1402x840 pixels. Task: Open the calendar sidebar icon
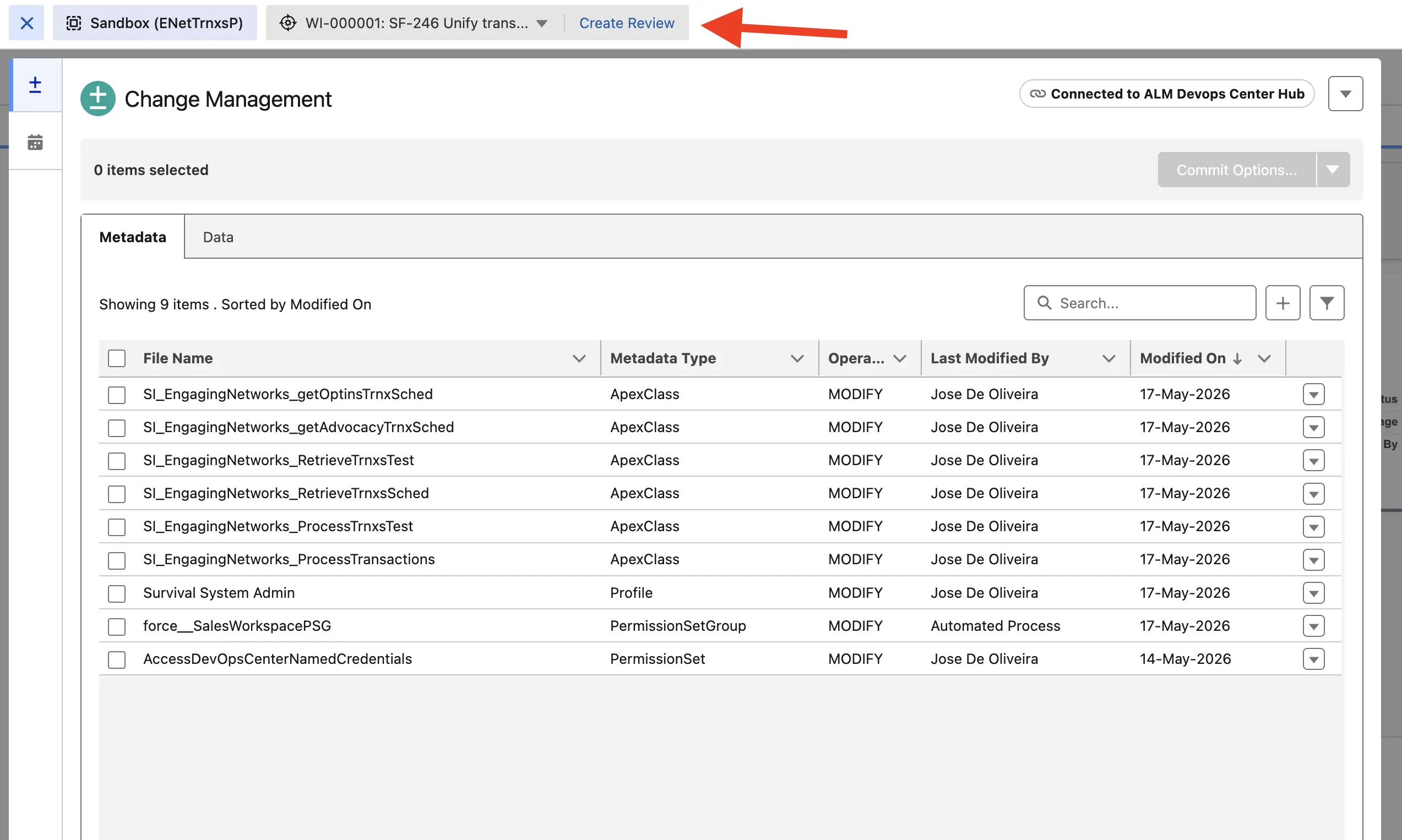tap(35, 141)
